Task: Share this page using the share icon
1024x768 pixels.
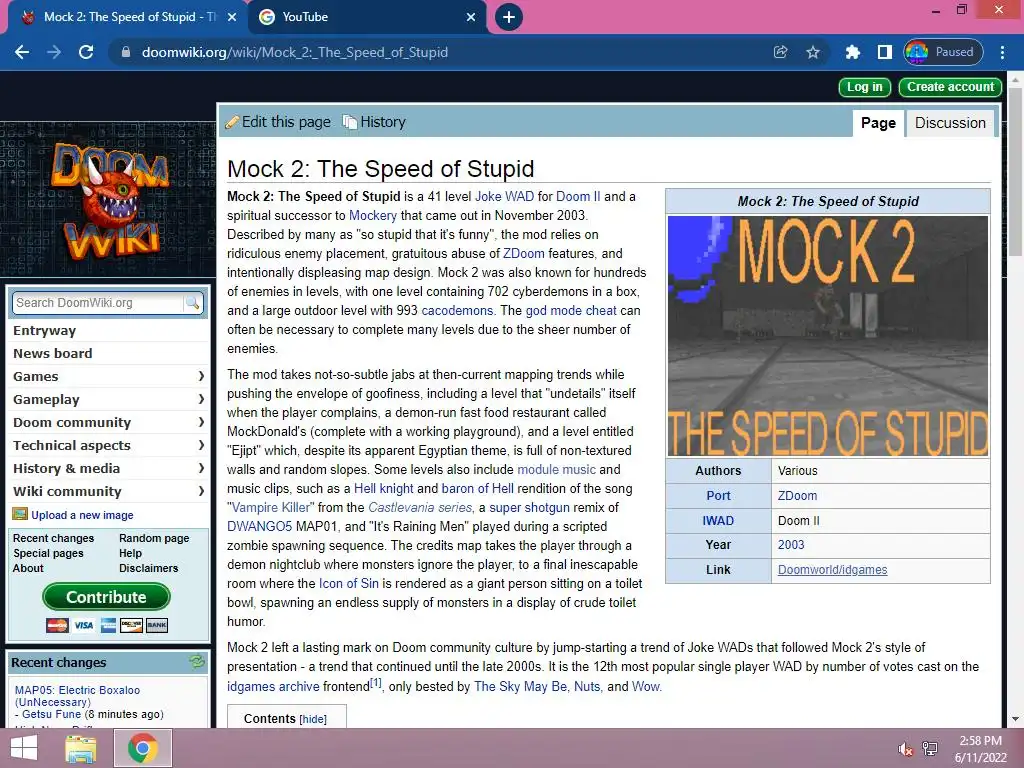Action: 780,52
